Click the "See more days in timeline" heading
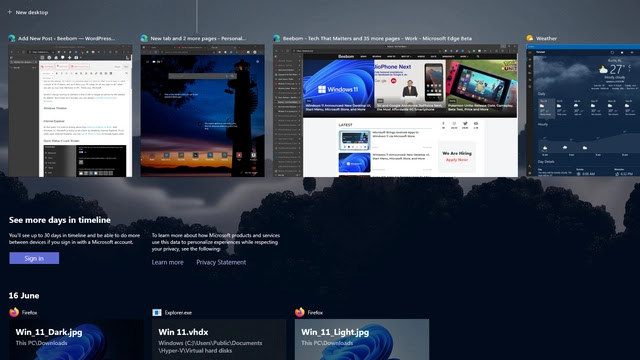640x360 pixels. point(60,220)
